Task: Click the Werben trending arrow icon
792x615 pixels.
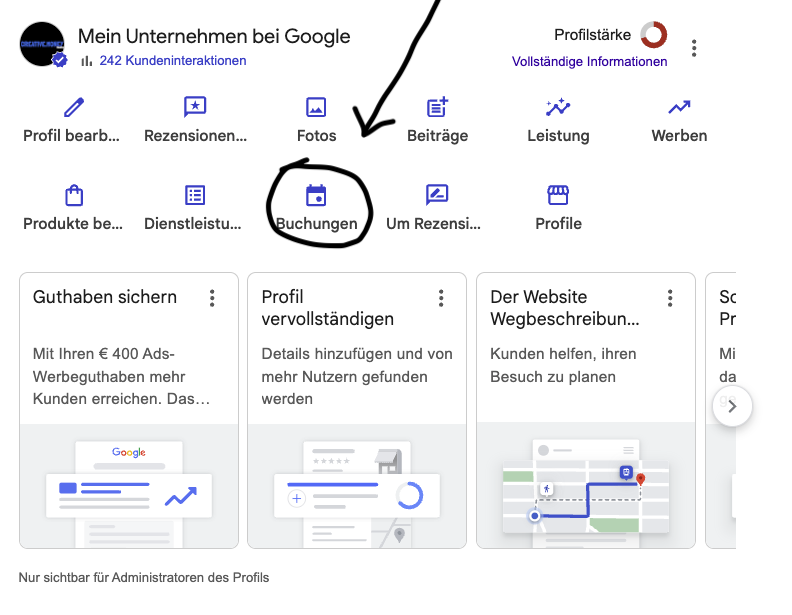Action: tap(679, 107)
